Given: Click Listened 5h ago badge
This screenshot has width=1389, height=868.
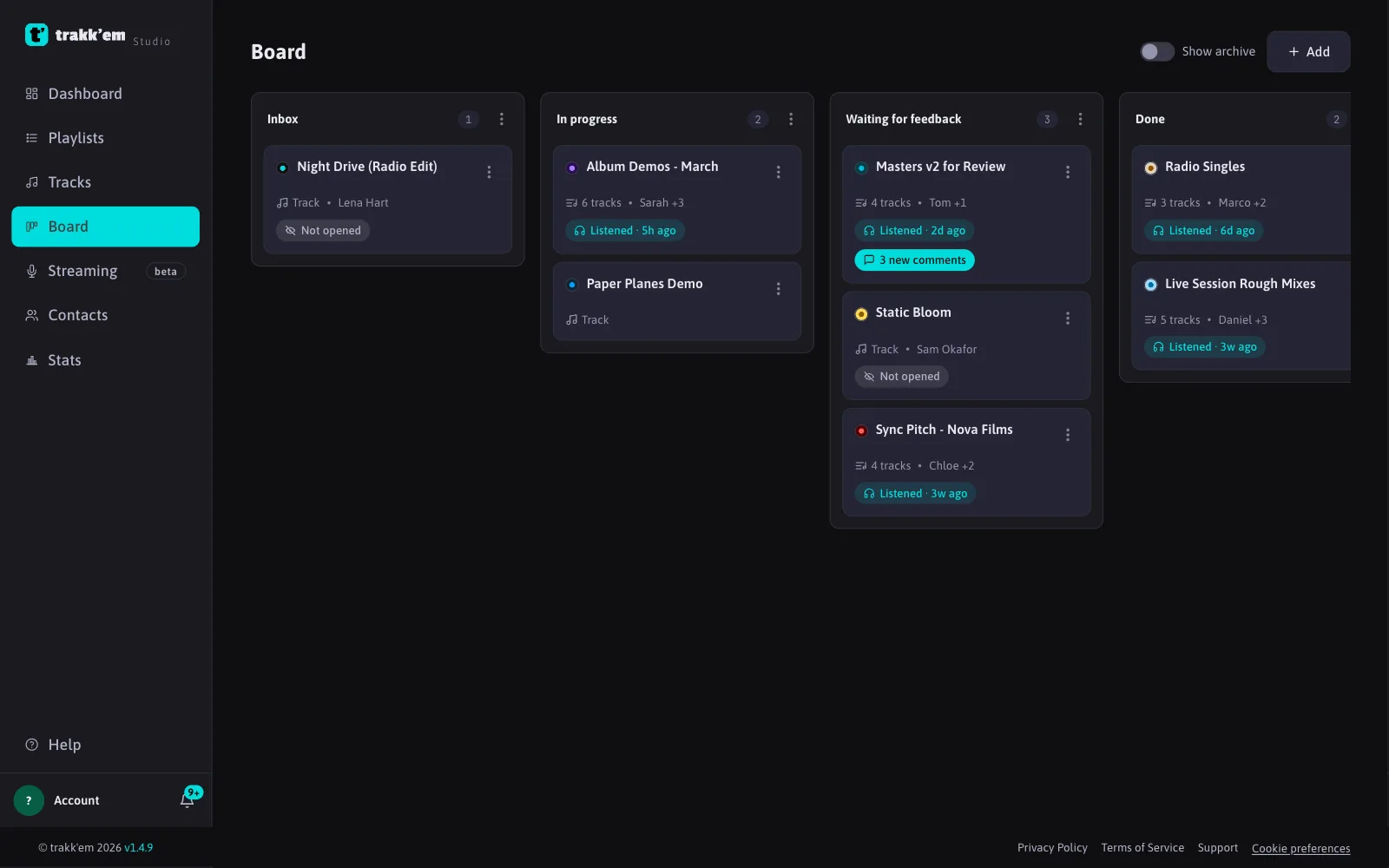Looking at the screenshot, I should click(625, 231).
